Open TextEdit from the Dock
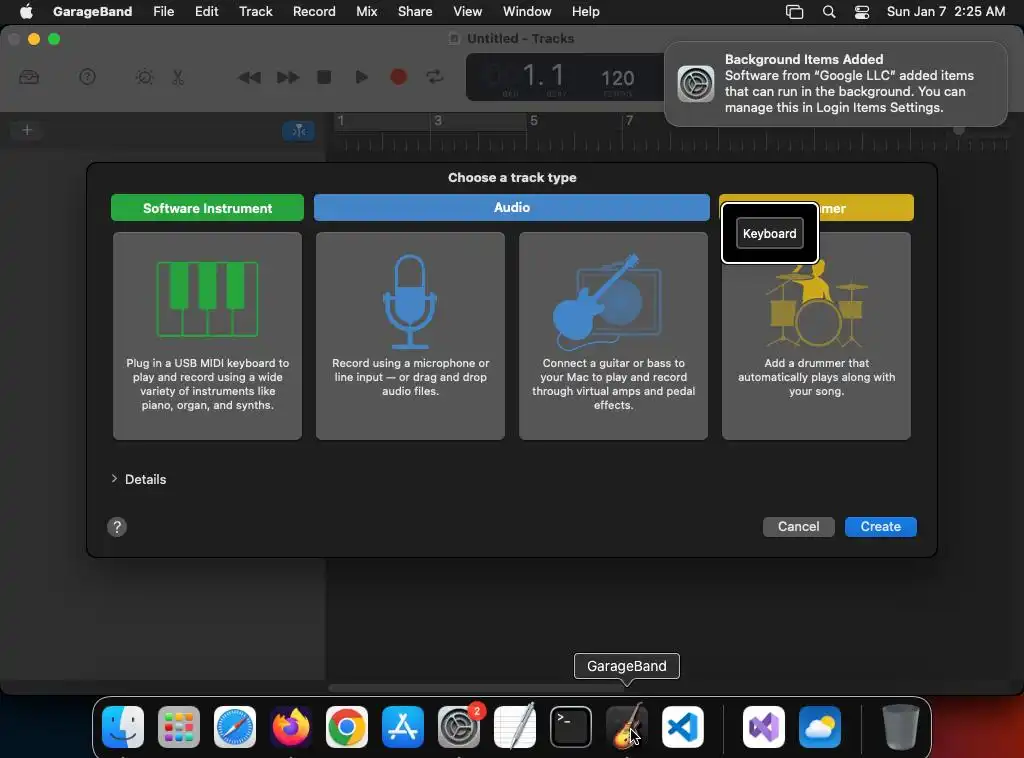 pyautogui.click(x=515, y=727)
